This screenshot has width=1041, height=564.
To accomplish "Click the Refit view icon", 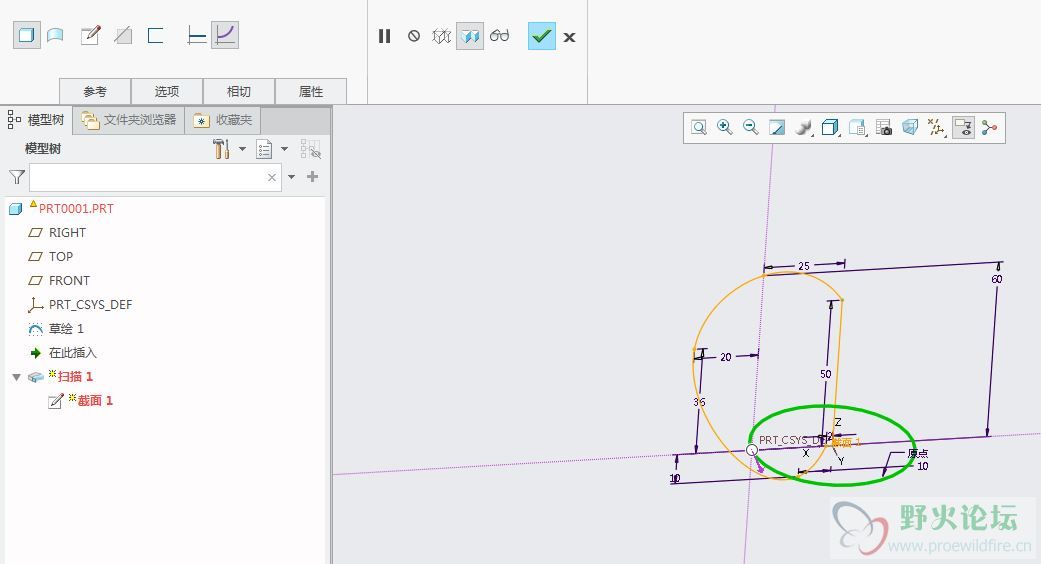I will coord(698,127).
